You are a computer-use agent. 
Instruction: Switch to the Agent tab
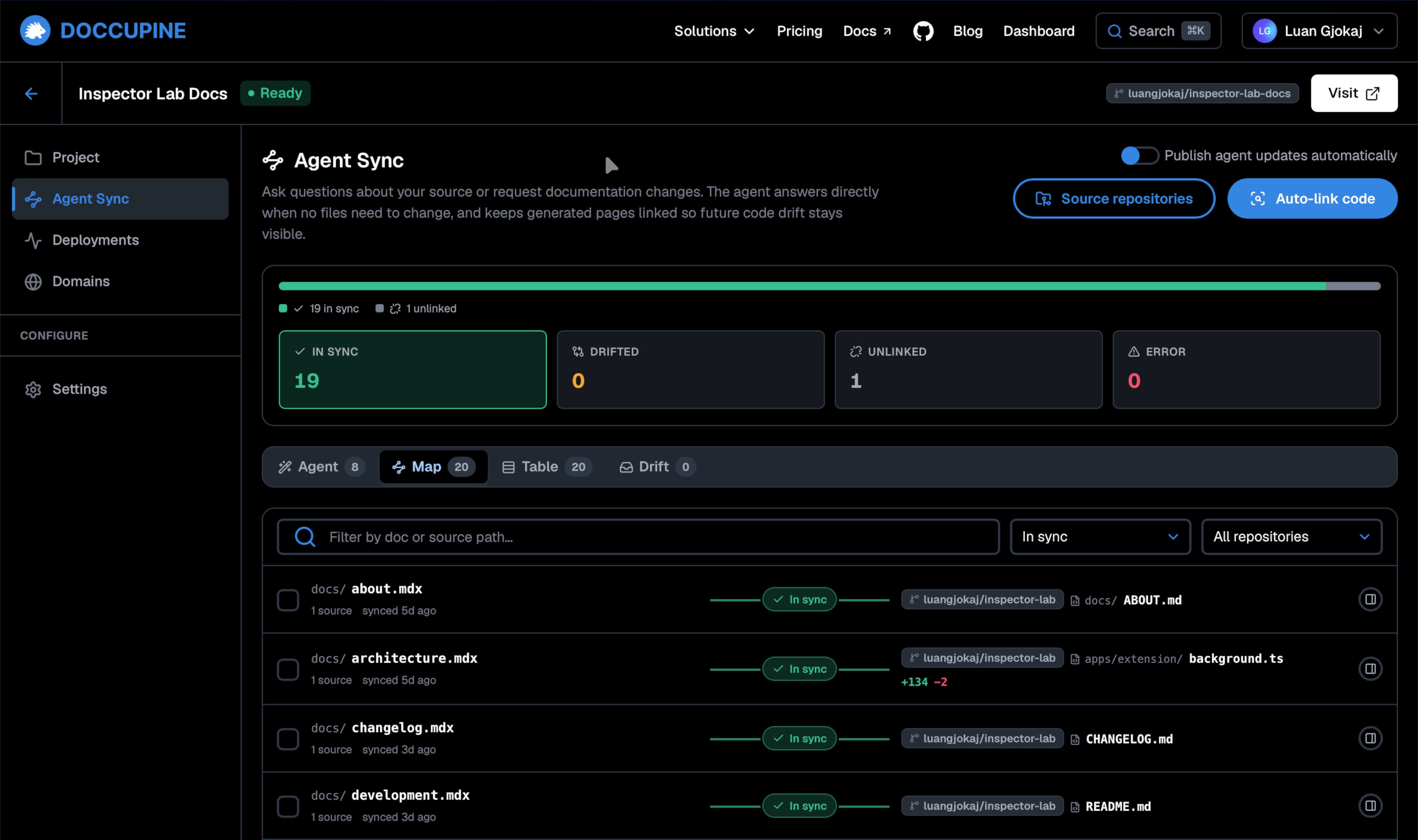[x=321, y=467]
